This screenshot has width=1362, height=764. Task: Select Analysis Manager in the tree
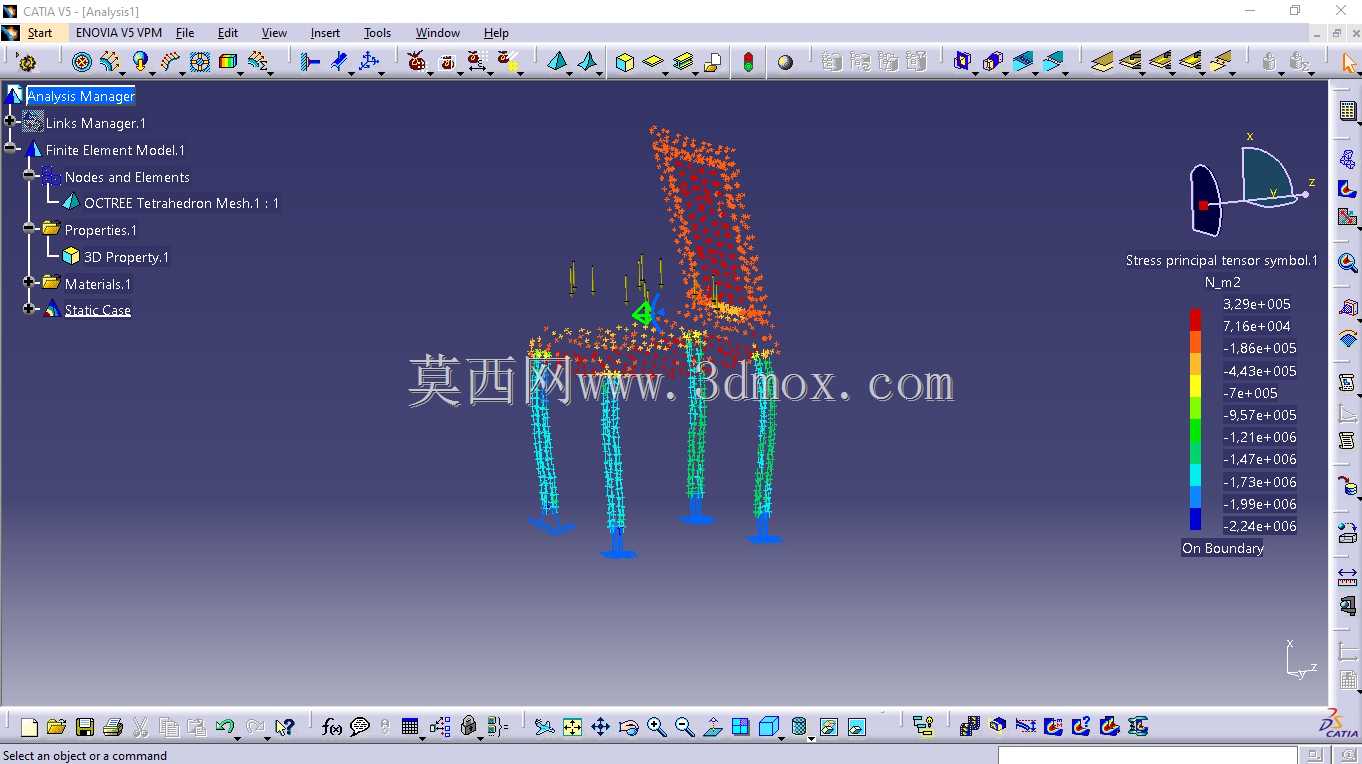click(x=81, y=96)
